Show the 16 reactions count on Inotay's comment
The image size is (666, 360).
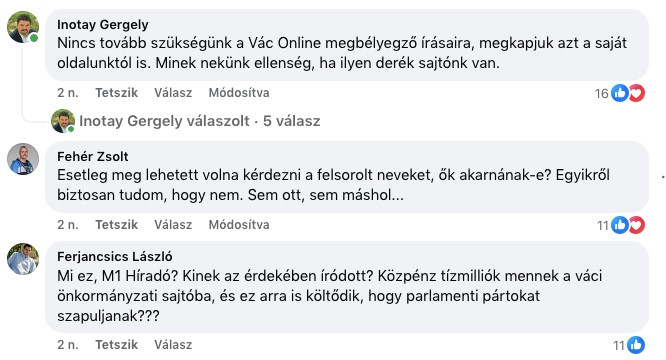pos(602,93)
